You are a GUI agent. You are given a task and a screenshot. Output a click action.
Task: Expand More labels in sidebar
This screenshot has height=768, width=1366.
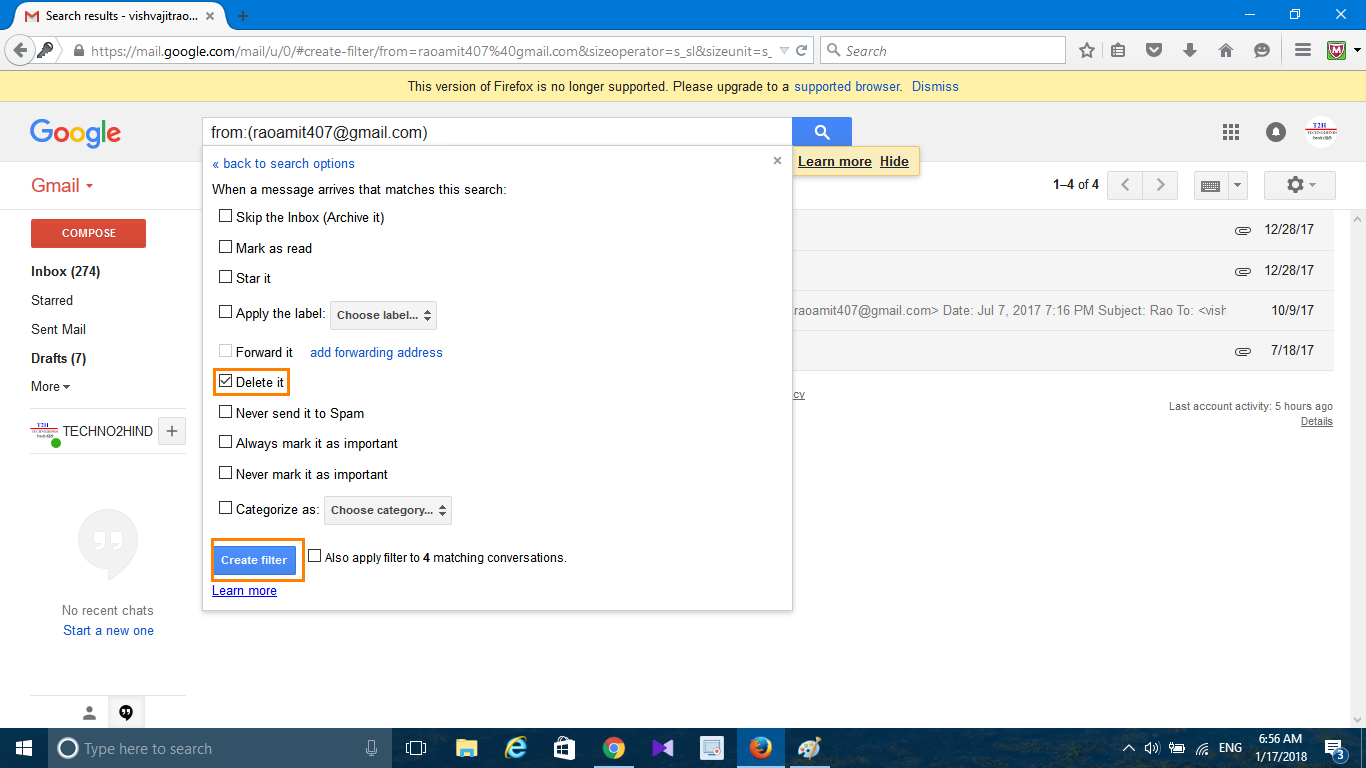(x=50, y=386)
